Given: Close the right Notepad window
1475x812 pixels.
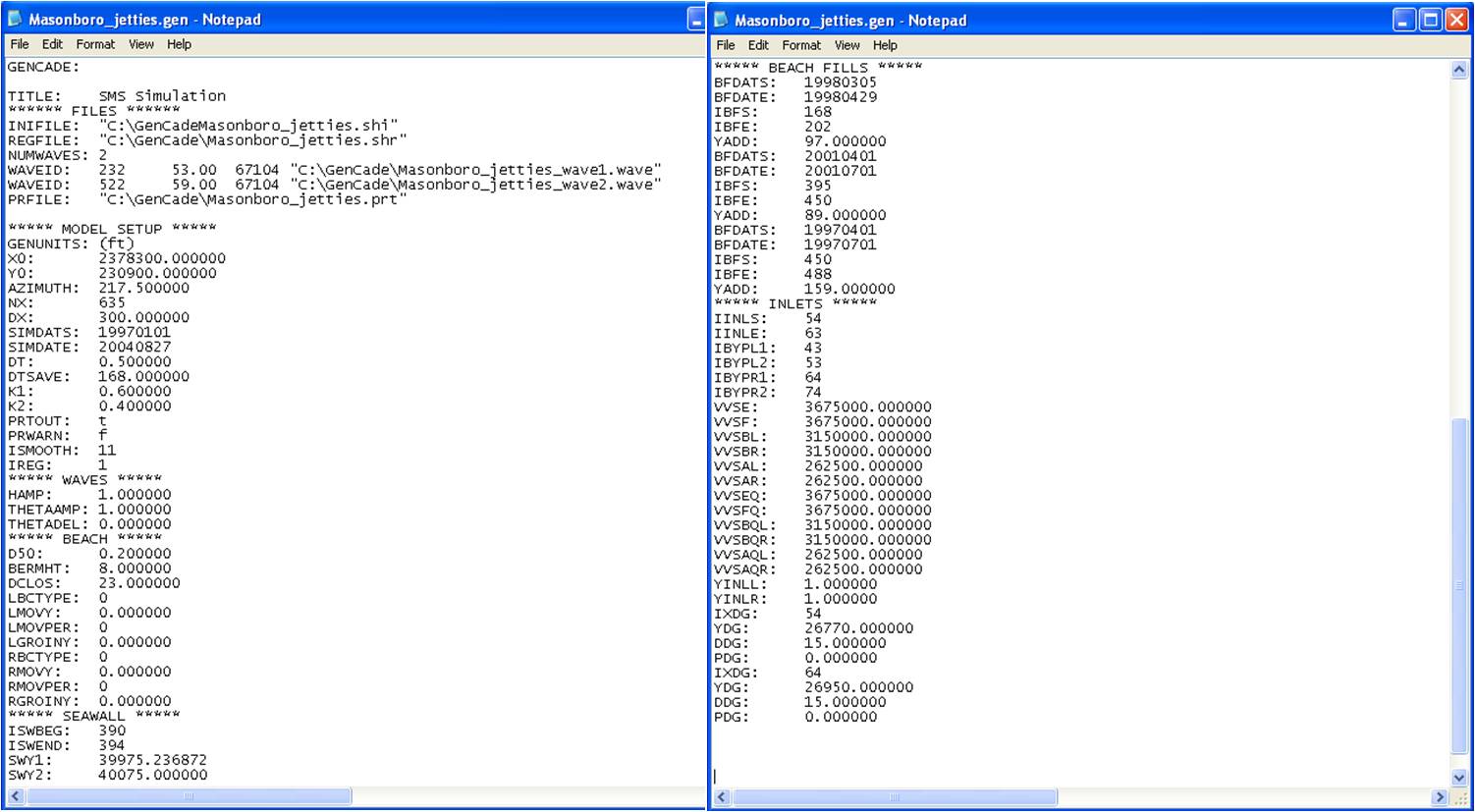Looking at the screenshot, I should pos(1457,20).
